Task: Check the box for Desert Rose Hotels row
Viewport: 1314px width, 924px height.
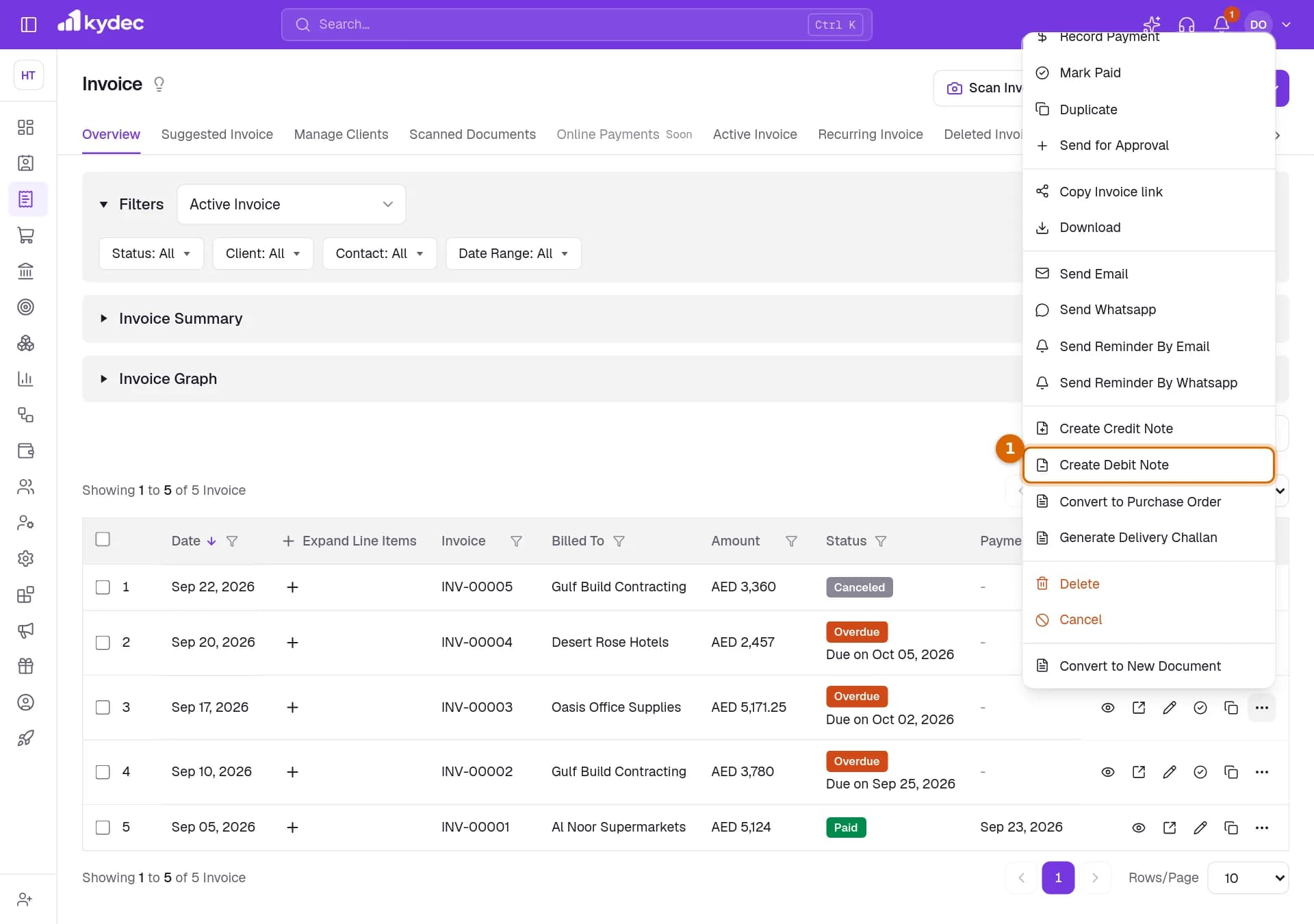Action: coord(103,643)
